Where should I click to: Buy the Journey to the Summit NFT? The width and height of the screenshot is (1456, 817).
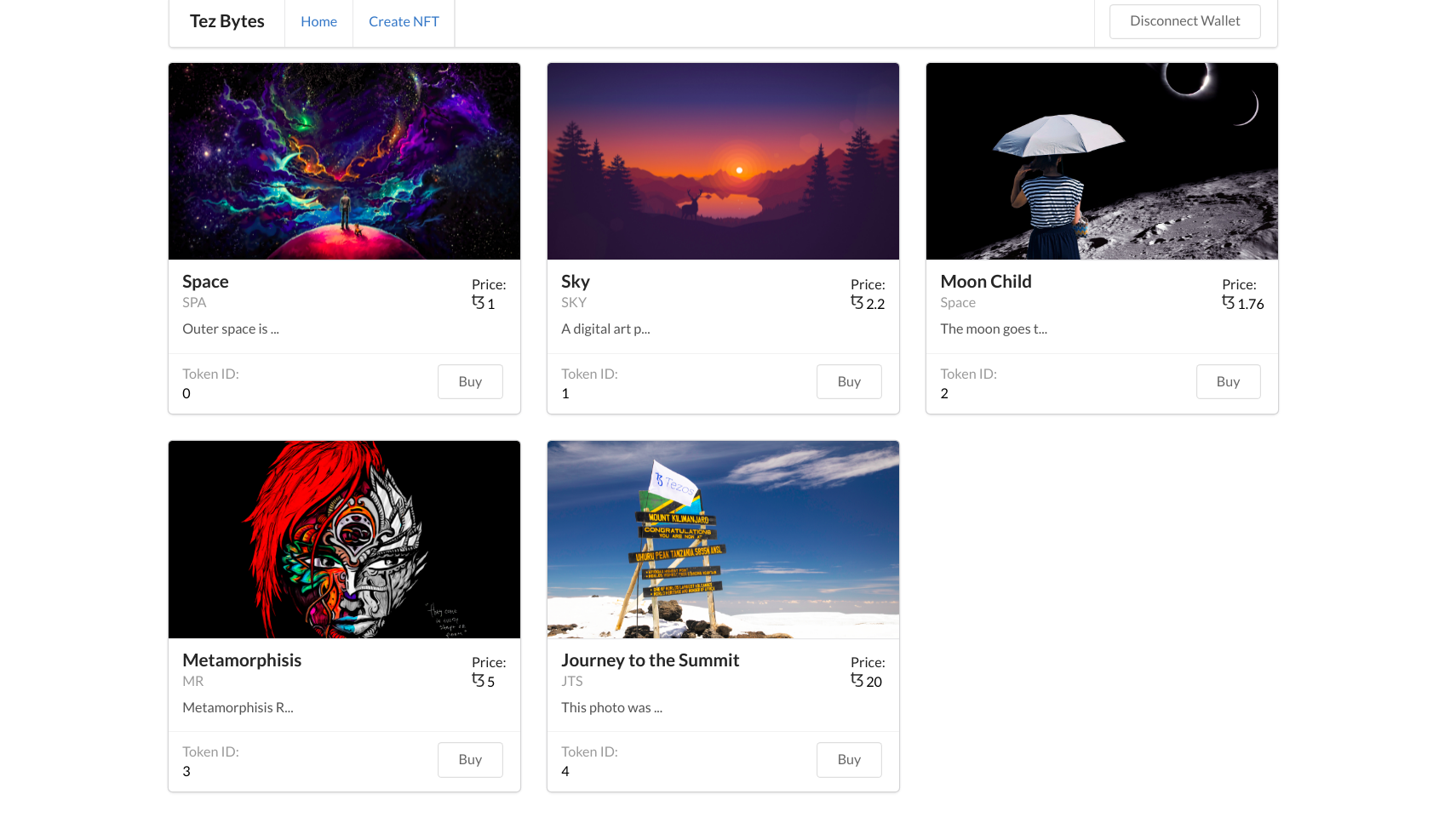click(x=849, y=759)
